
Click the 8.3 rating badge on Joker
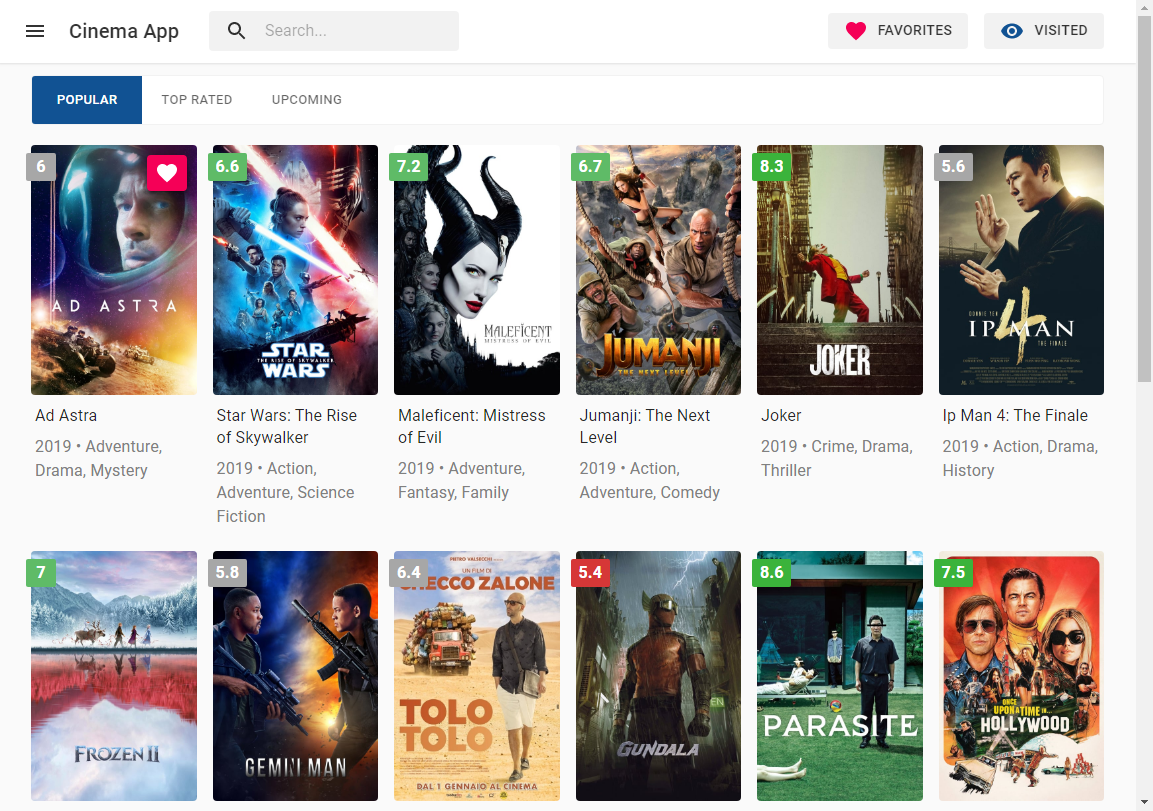click(771, 166)
